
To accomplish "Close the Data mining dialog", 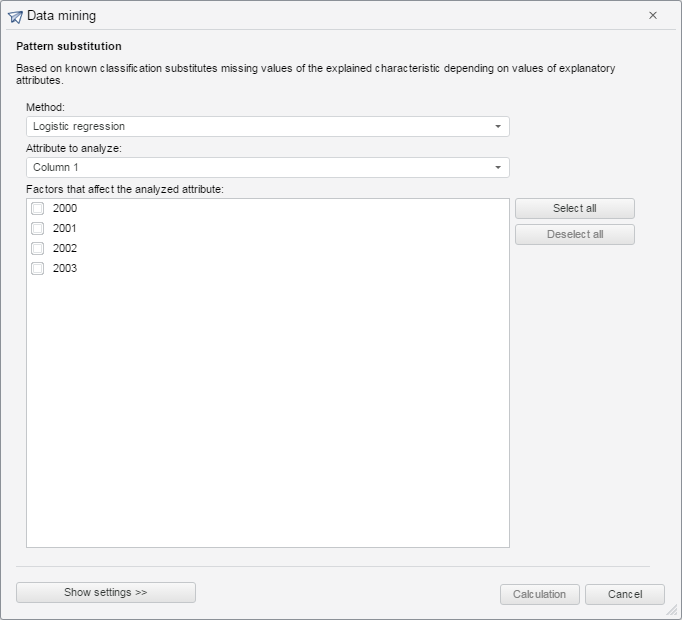I will (x=653, y=16).
